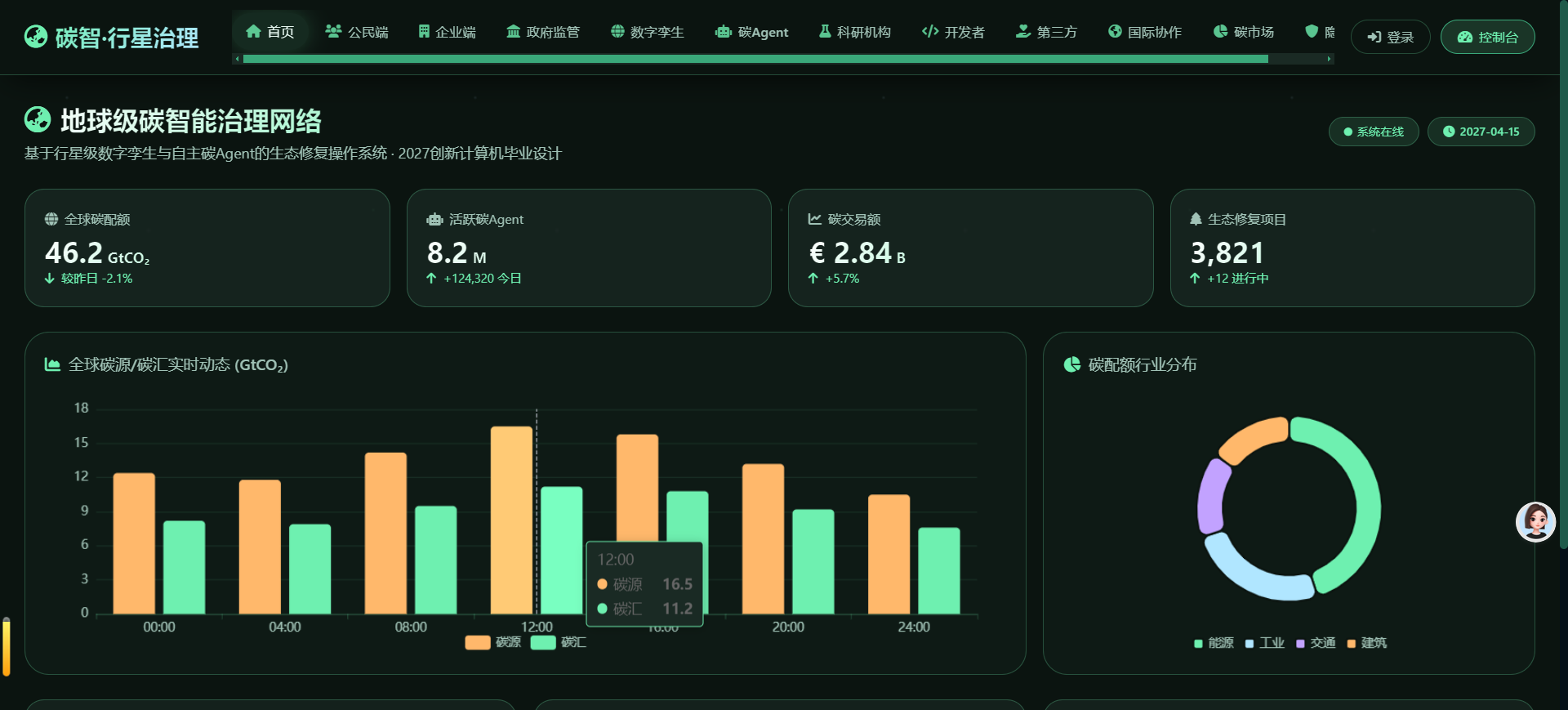Select the 第三方 navigation item
Image resolution: width=1568 pixels, height=710 pixels.
pyautogui.click(x=1047, y=32)
